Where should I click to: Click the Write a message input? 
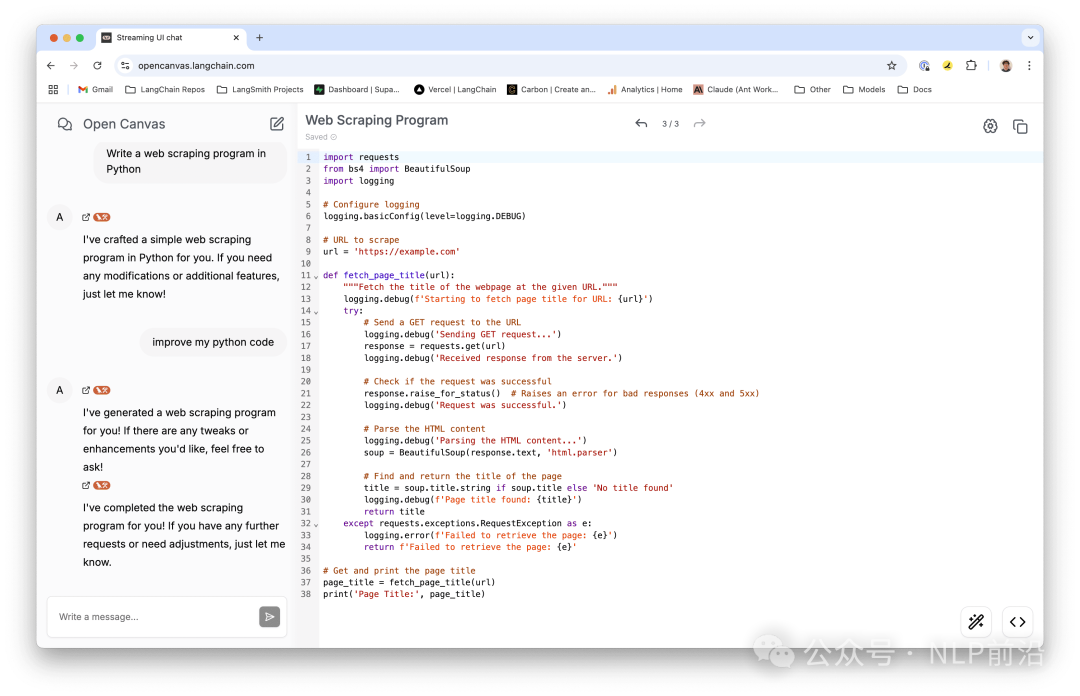point(155,617)
